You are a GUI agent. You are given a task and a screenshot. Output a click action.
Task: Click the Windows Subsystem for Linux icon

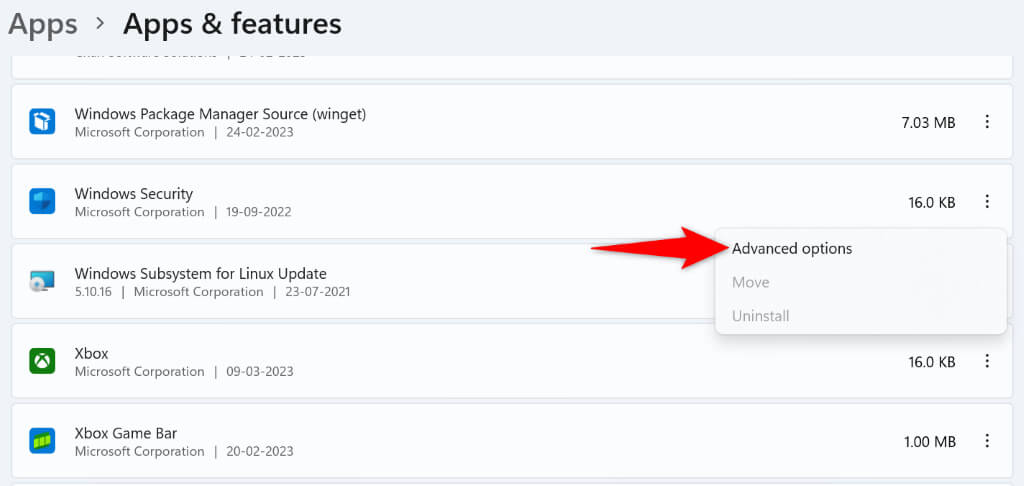point(42,281)
